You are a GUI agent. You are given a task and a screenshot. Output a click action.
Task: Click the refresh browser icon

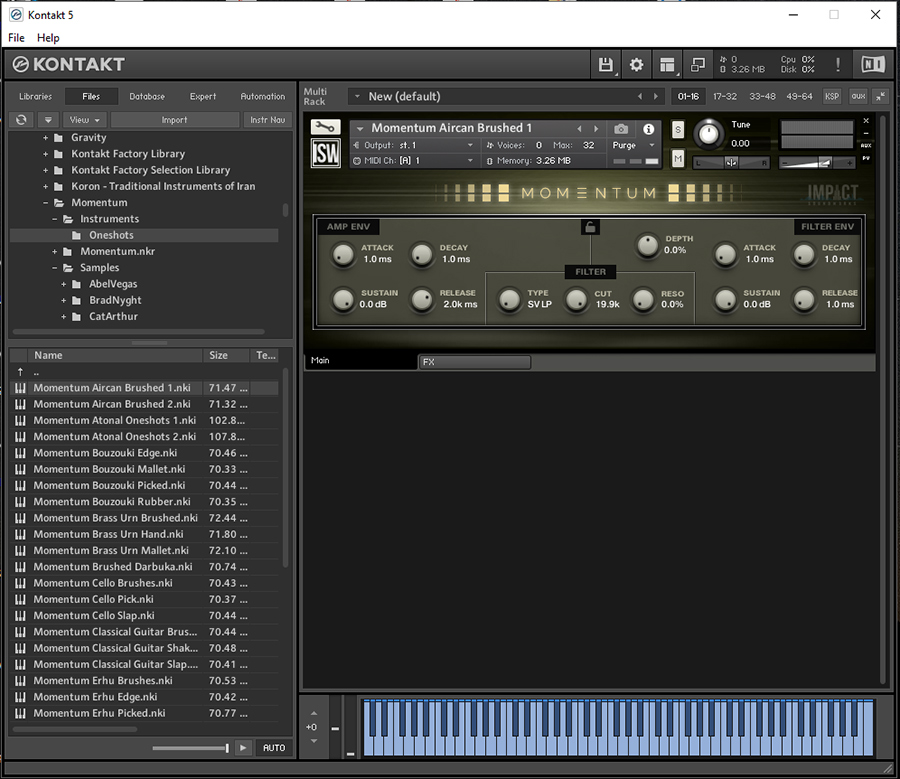21,119
